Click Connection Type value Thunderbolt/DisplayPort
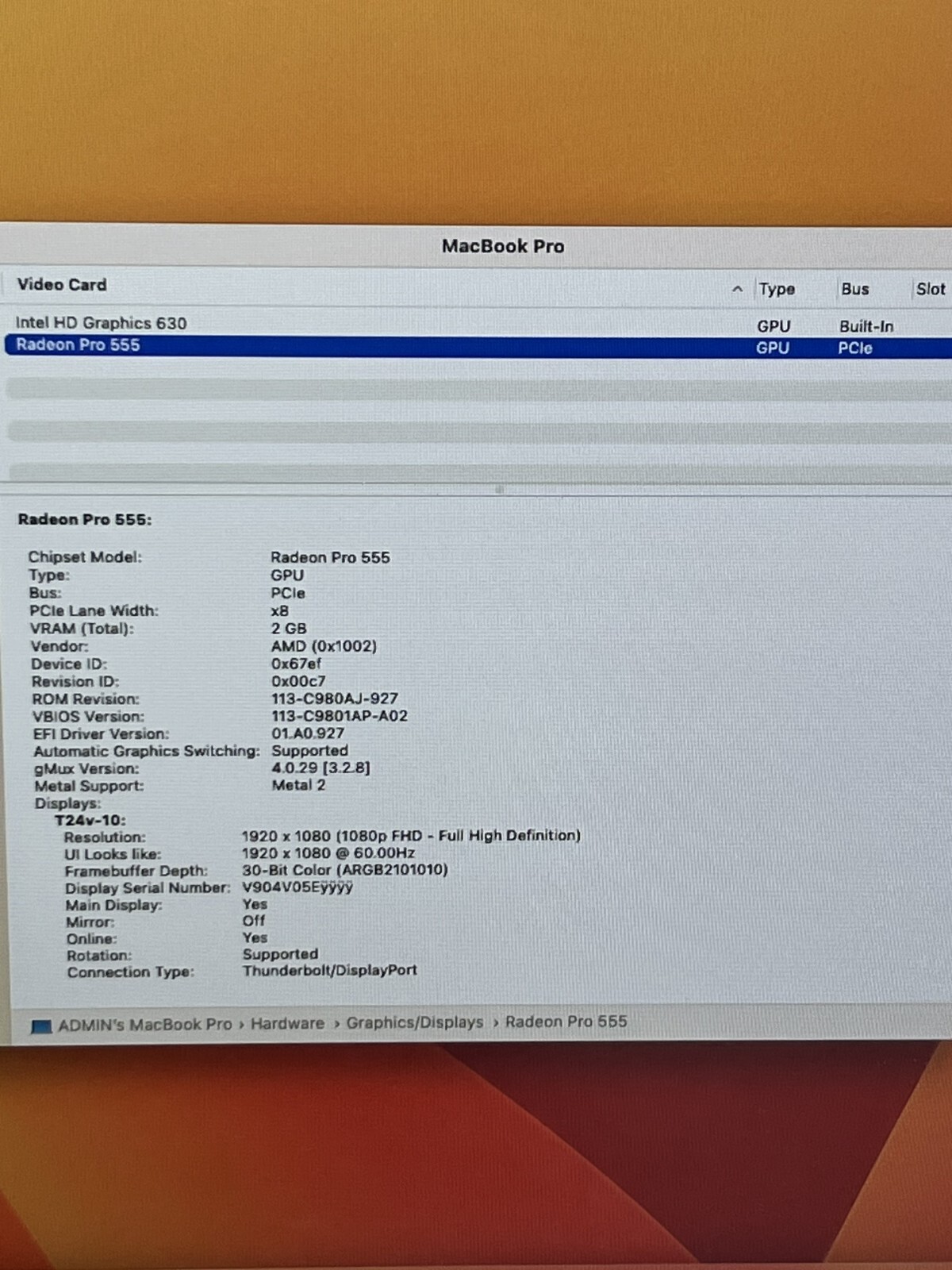This screenshot has height=1270, width=952. 329,970
